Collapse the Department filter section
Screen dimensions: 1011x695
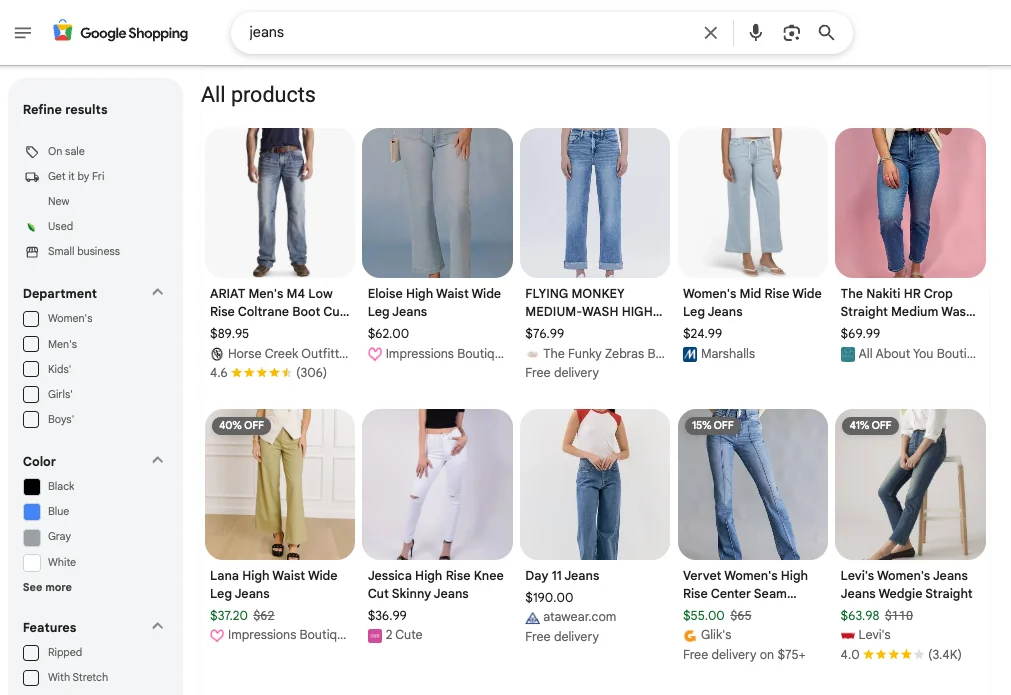coord(157,292)
